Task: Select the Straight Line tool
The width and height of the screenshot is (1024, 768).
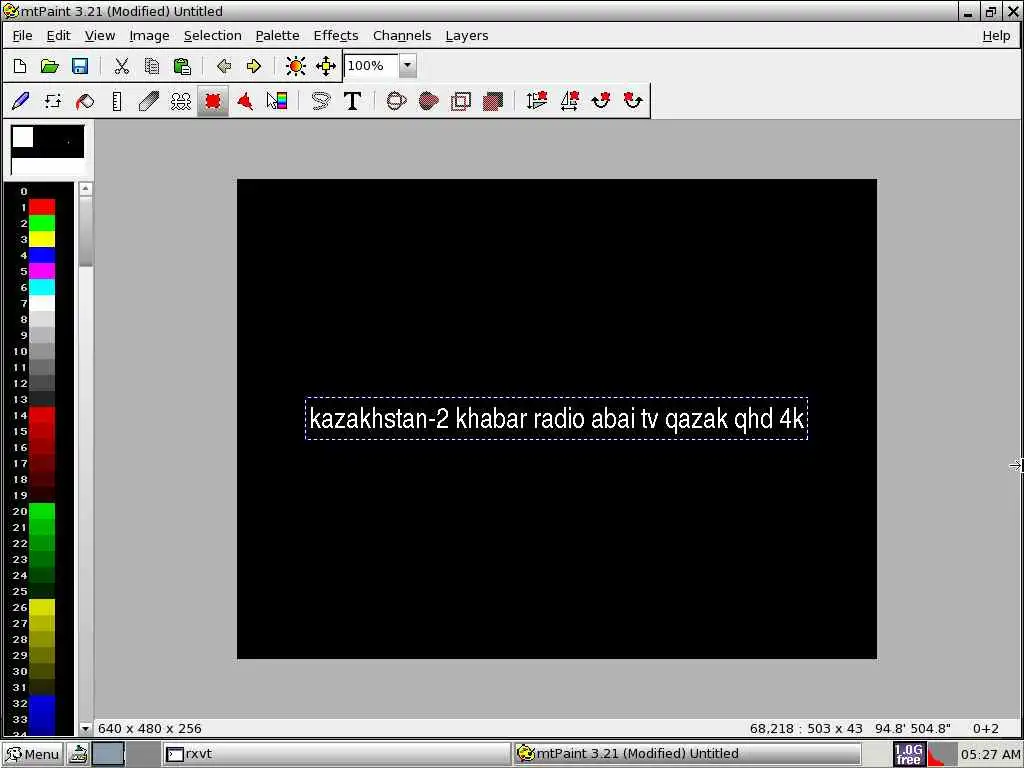Action: (116, 101)
